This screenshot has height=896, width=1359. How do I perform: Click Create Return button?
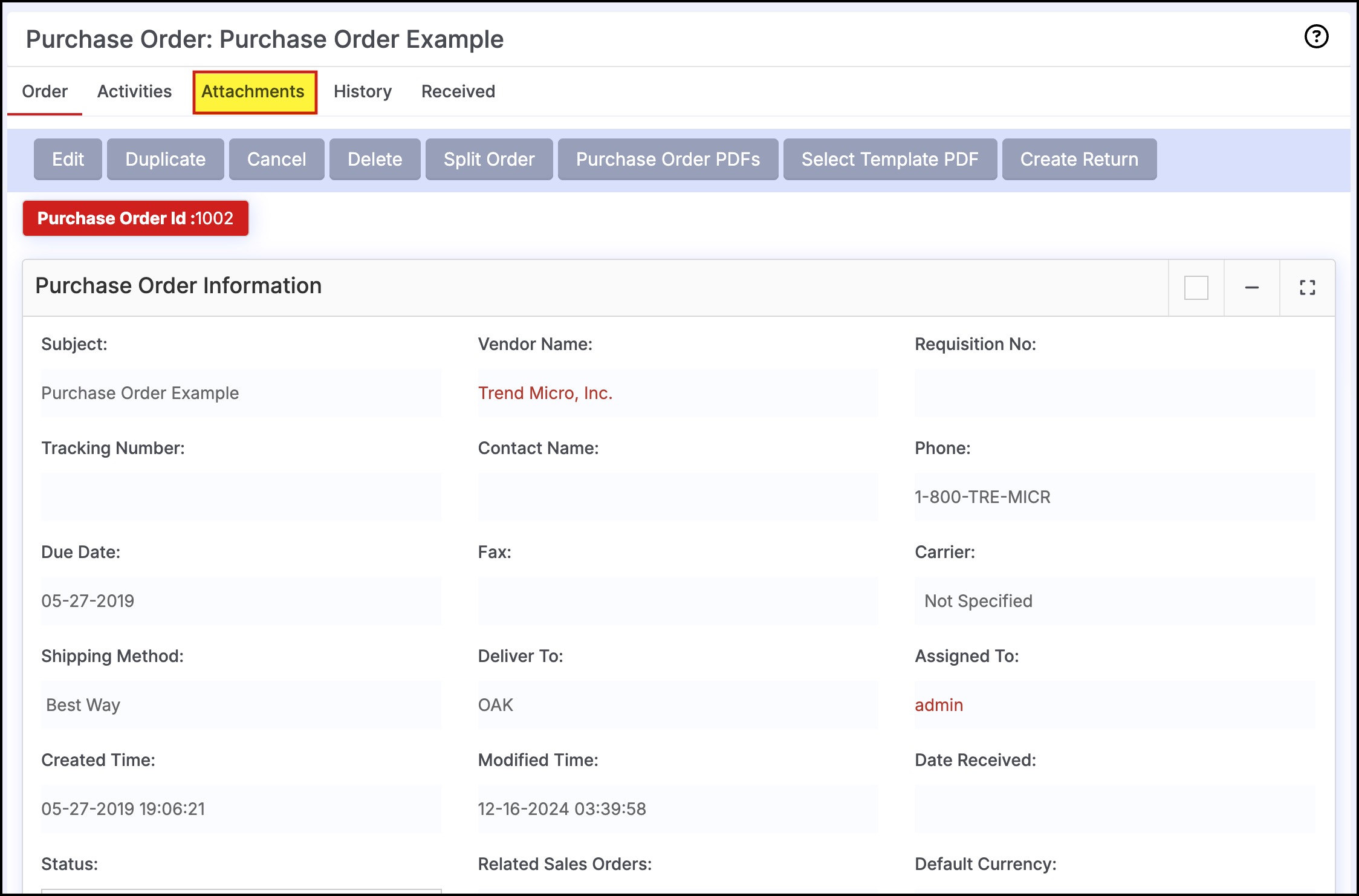click(x=1078, y=160)
